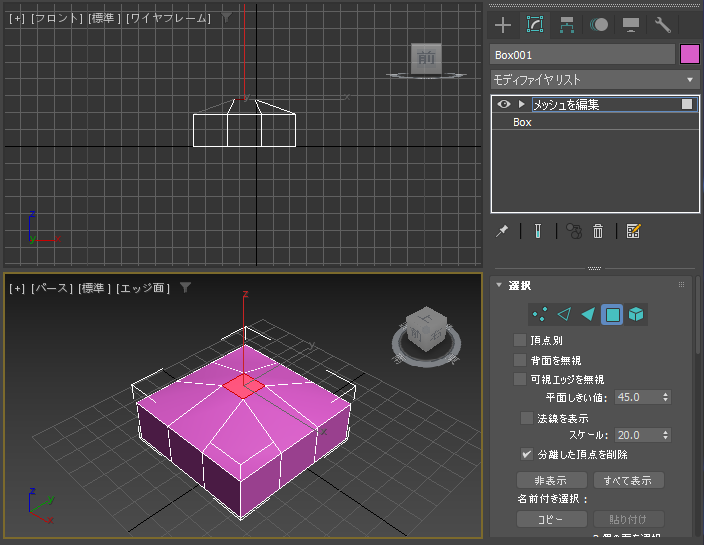
Task: Open perspective viewport [標準] menu
Action: [x=94, y=288]
